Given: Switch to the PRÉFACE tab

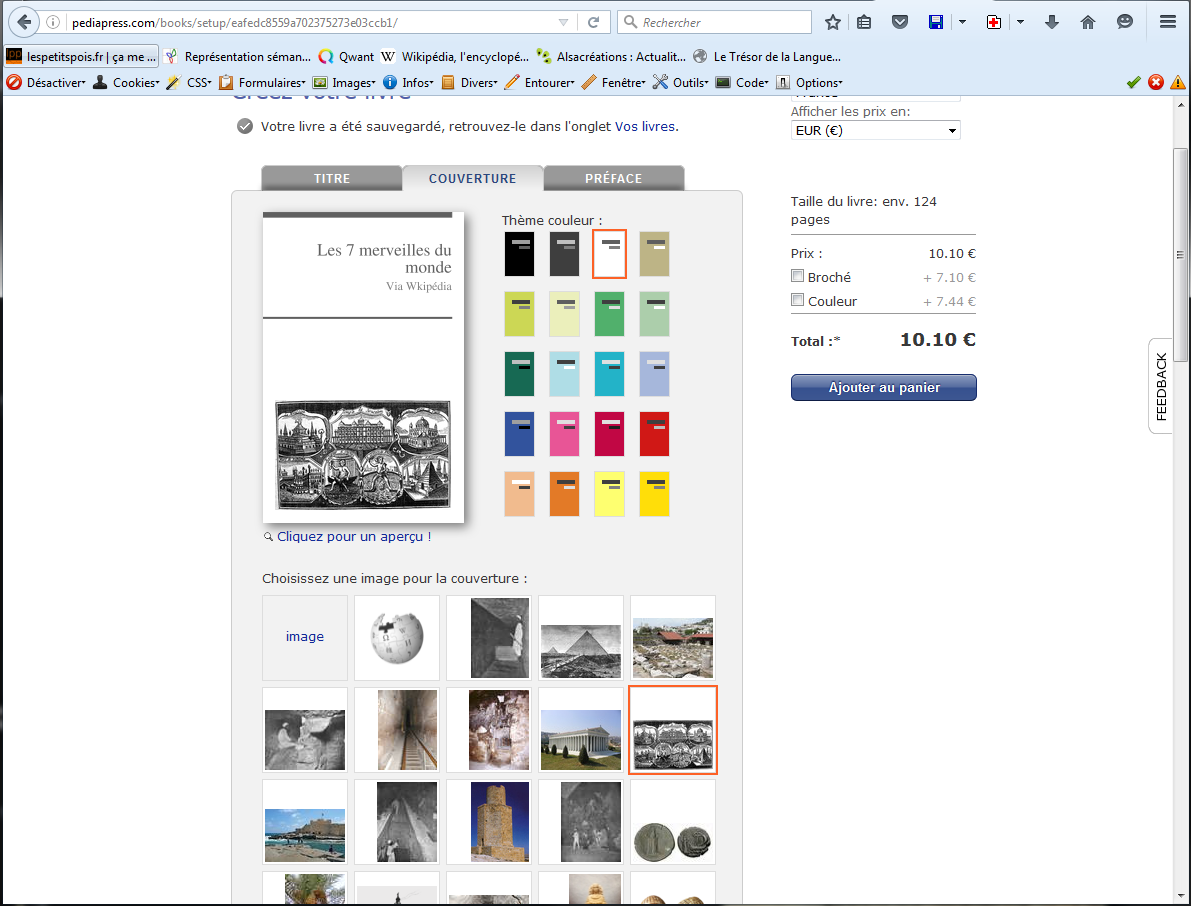Looking at the screenshot, I should click(x=613, y=179).
